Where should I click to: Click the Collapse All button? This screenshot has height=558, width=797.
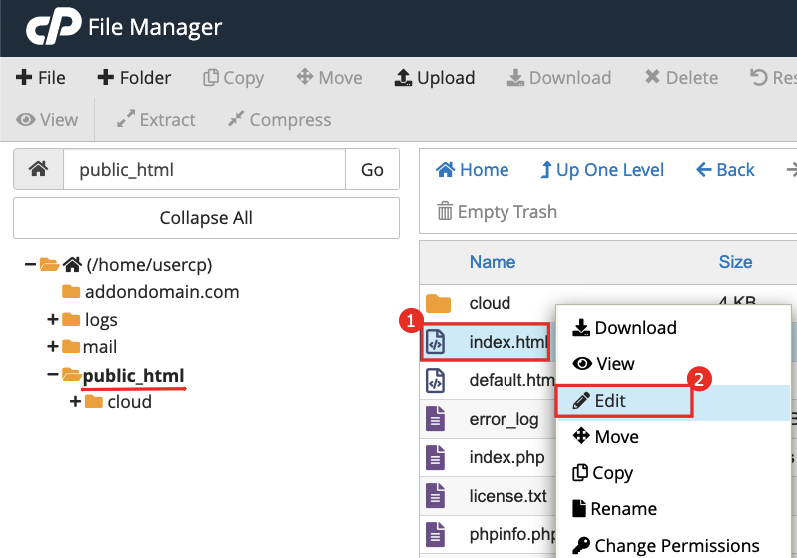tap(206, 218)
